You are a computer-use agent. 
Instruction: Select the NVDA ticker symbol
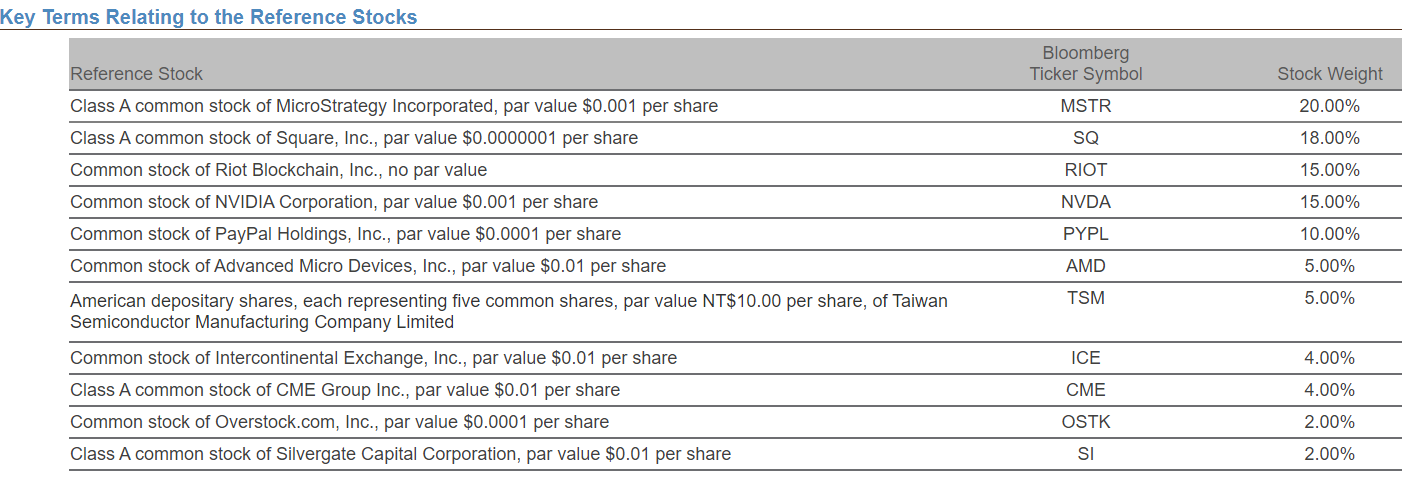click(1086, 202)
